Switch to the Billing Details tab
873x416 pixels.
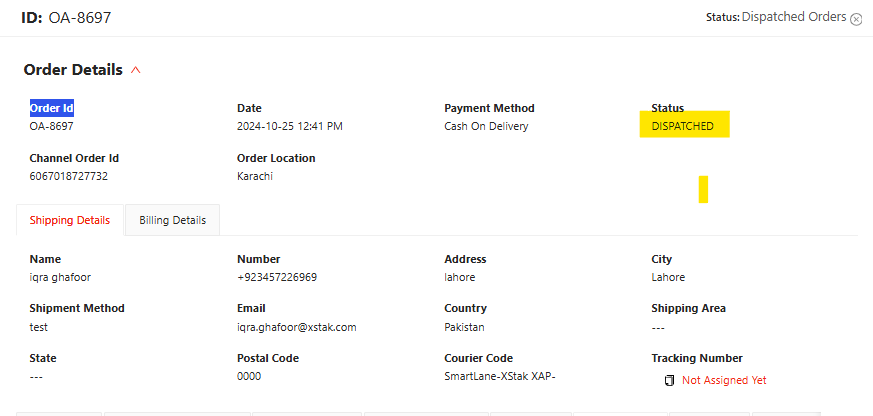click(172, 220)
